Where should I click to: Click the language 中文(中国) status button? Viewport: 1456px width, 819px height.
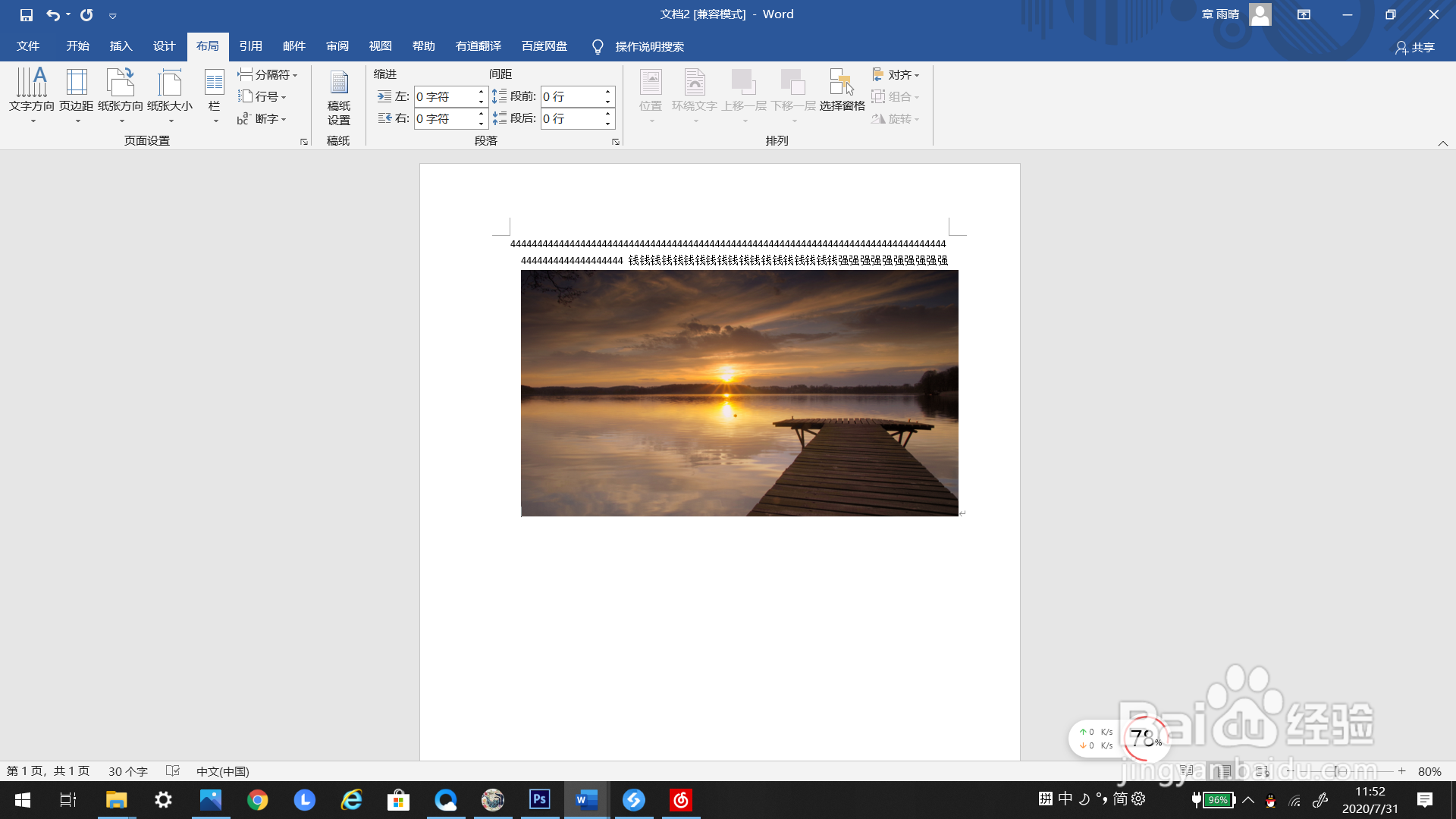pyautogui.click(x=222, y=771)
